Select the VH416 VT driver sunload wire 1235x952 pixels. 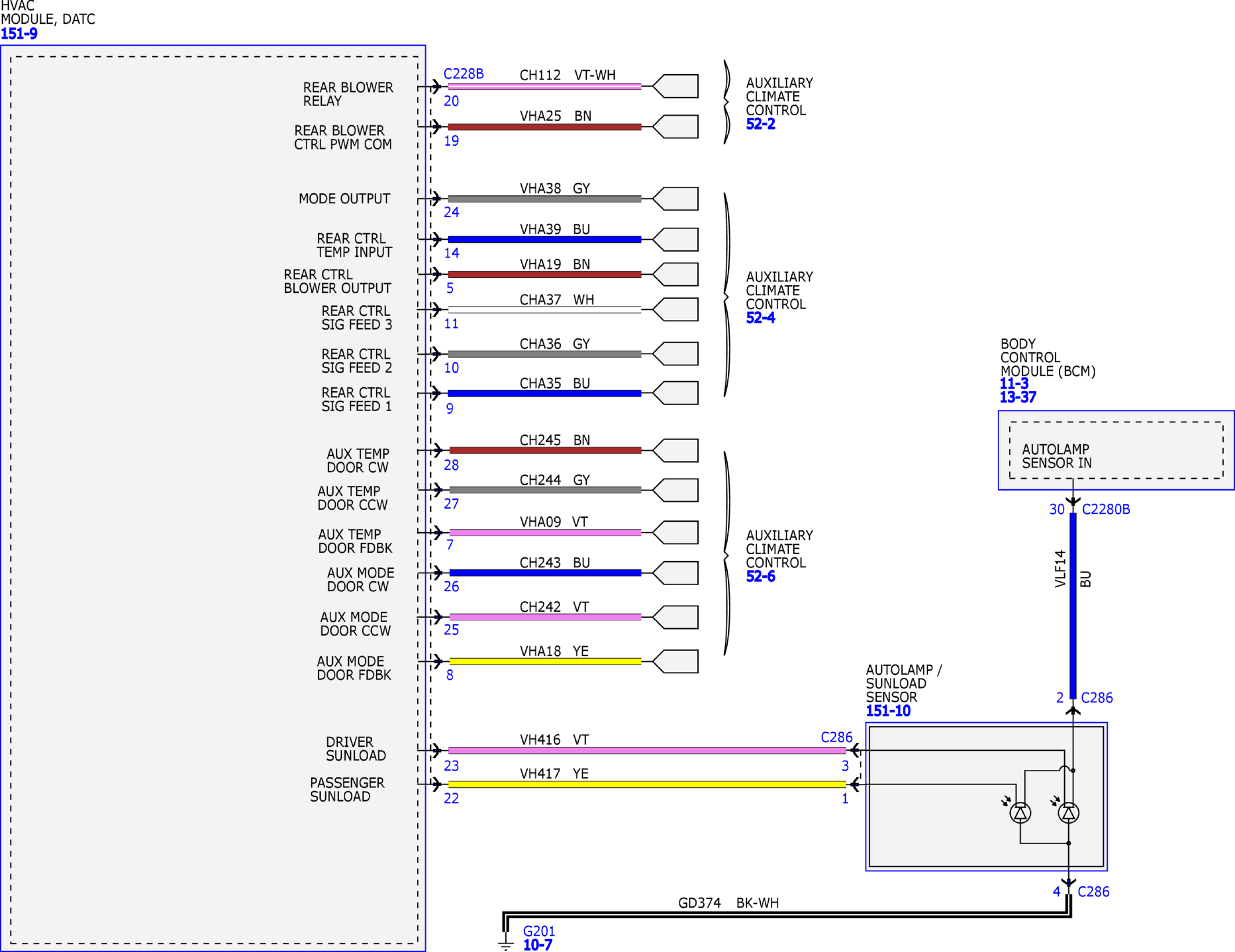(x=646, y=750)
